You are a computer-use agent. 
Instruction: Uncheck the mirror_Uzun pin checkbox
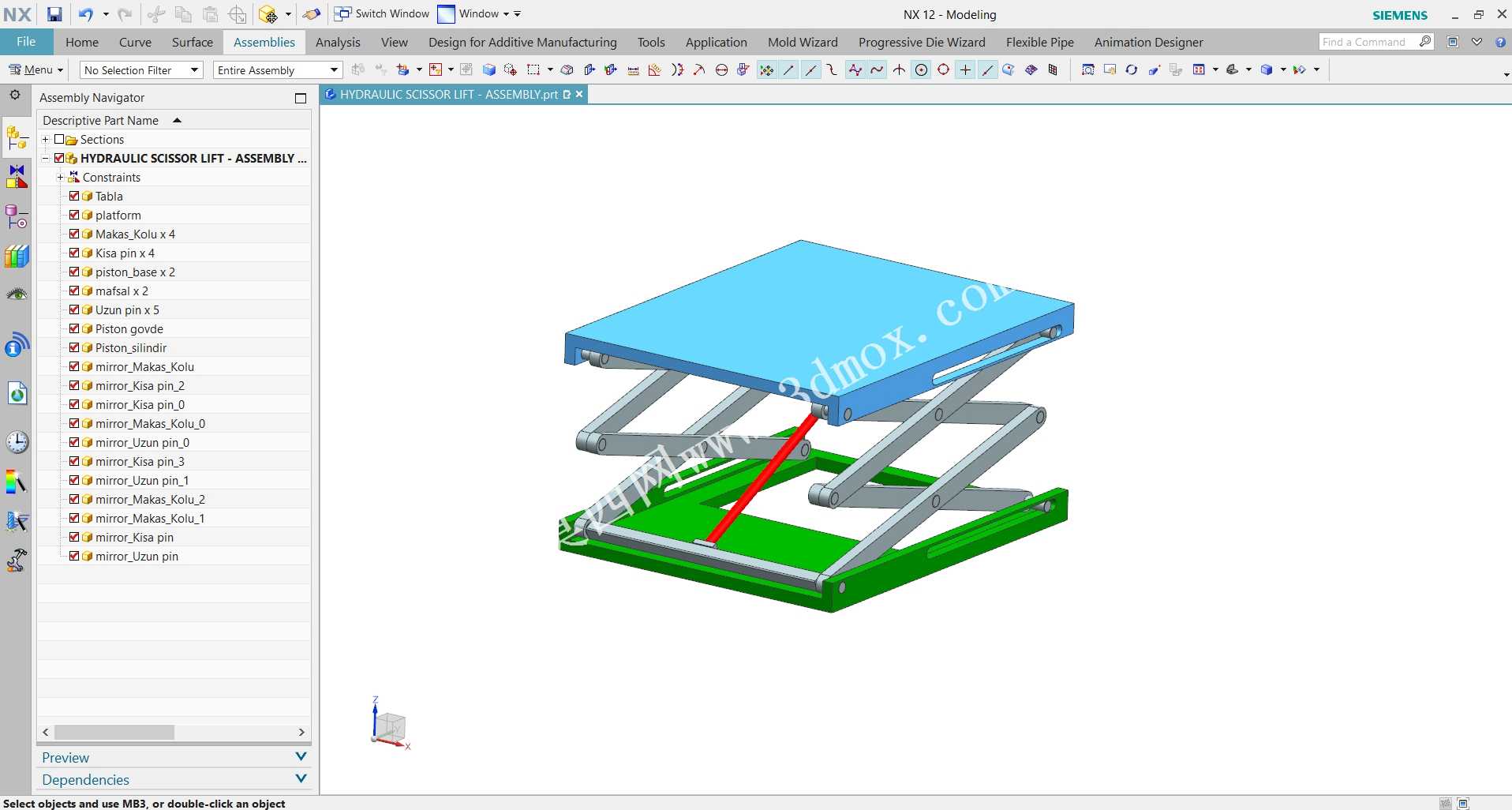coord(74,556)
